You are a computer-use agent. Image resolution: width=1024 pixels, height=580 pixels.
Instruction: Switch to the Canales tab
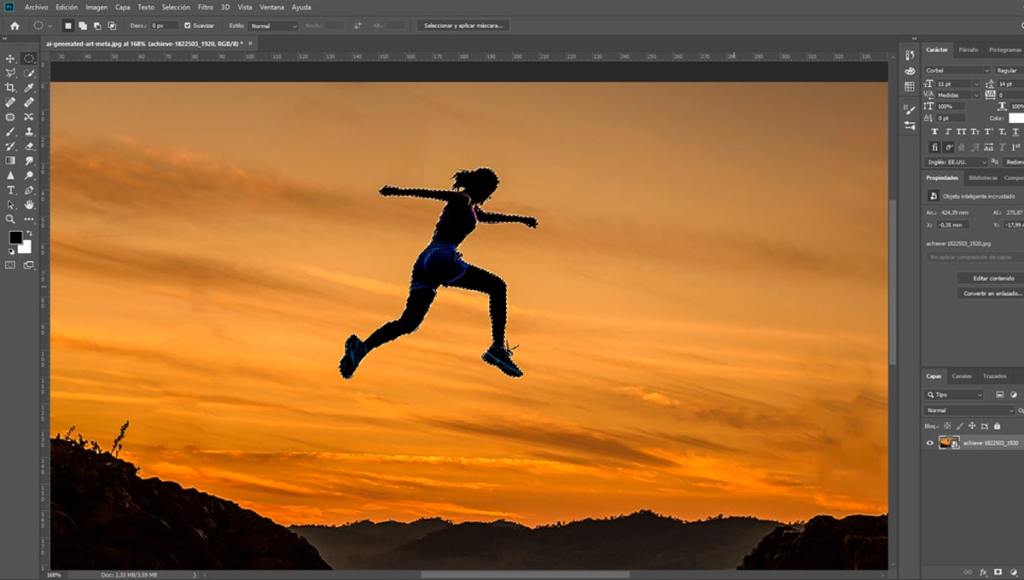point(961,376)
